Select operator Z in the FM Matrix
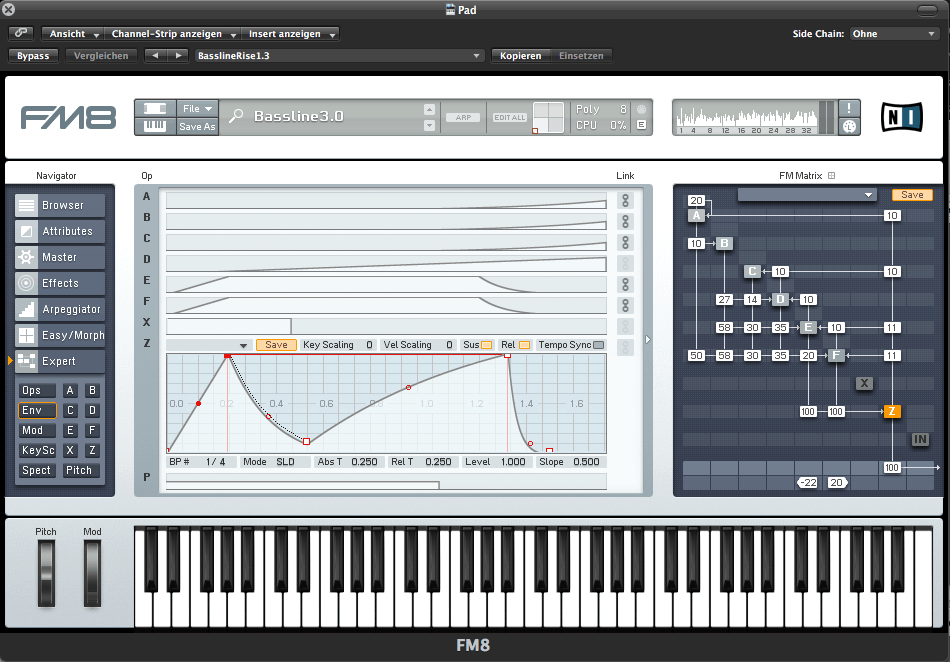This screenshot has height=662, width=950. pyautogui.click(x=891, y=410)
